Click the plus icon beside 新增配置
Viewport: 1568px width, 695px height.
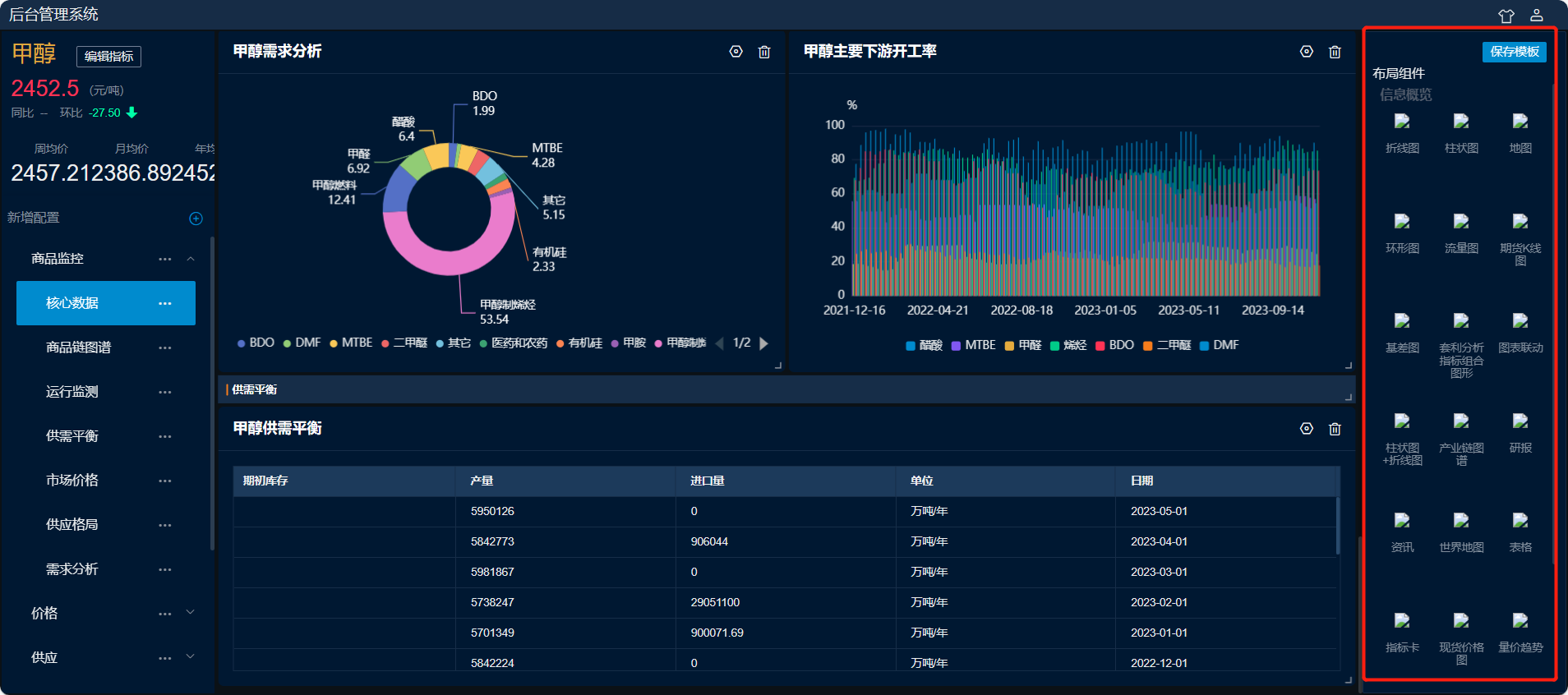coord(196,219)
